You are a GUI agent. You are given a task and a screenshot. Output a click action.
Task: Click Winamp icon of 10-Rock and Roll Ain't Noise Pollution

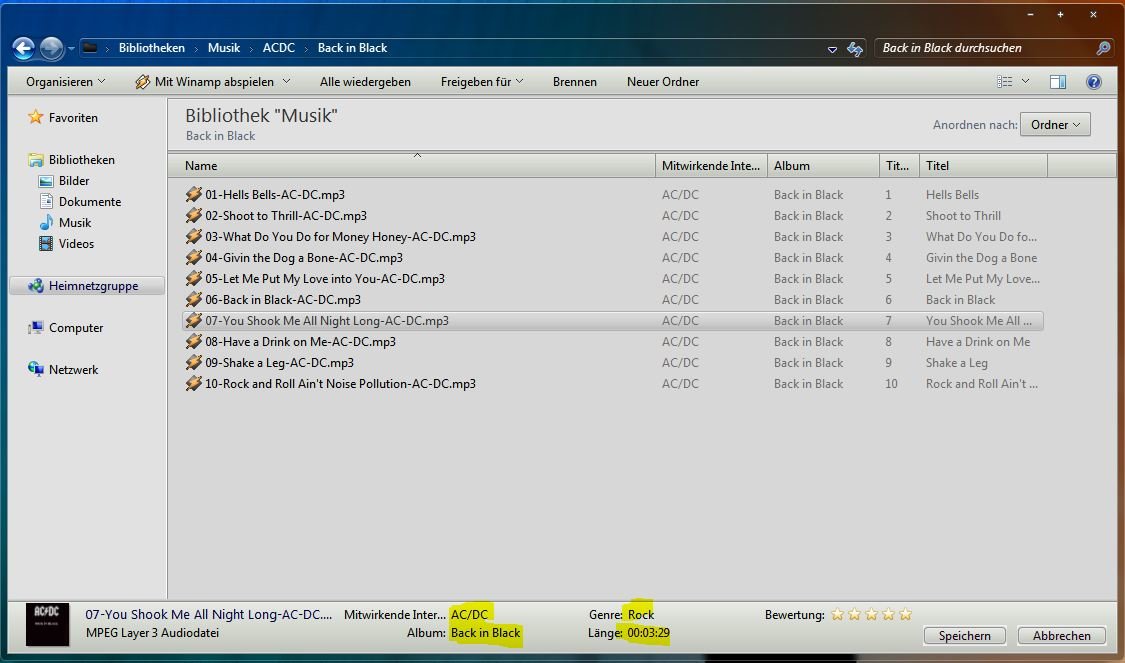[x=193, y=383]
